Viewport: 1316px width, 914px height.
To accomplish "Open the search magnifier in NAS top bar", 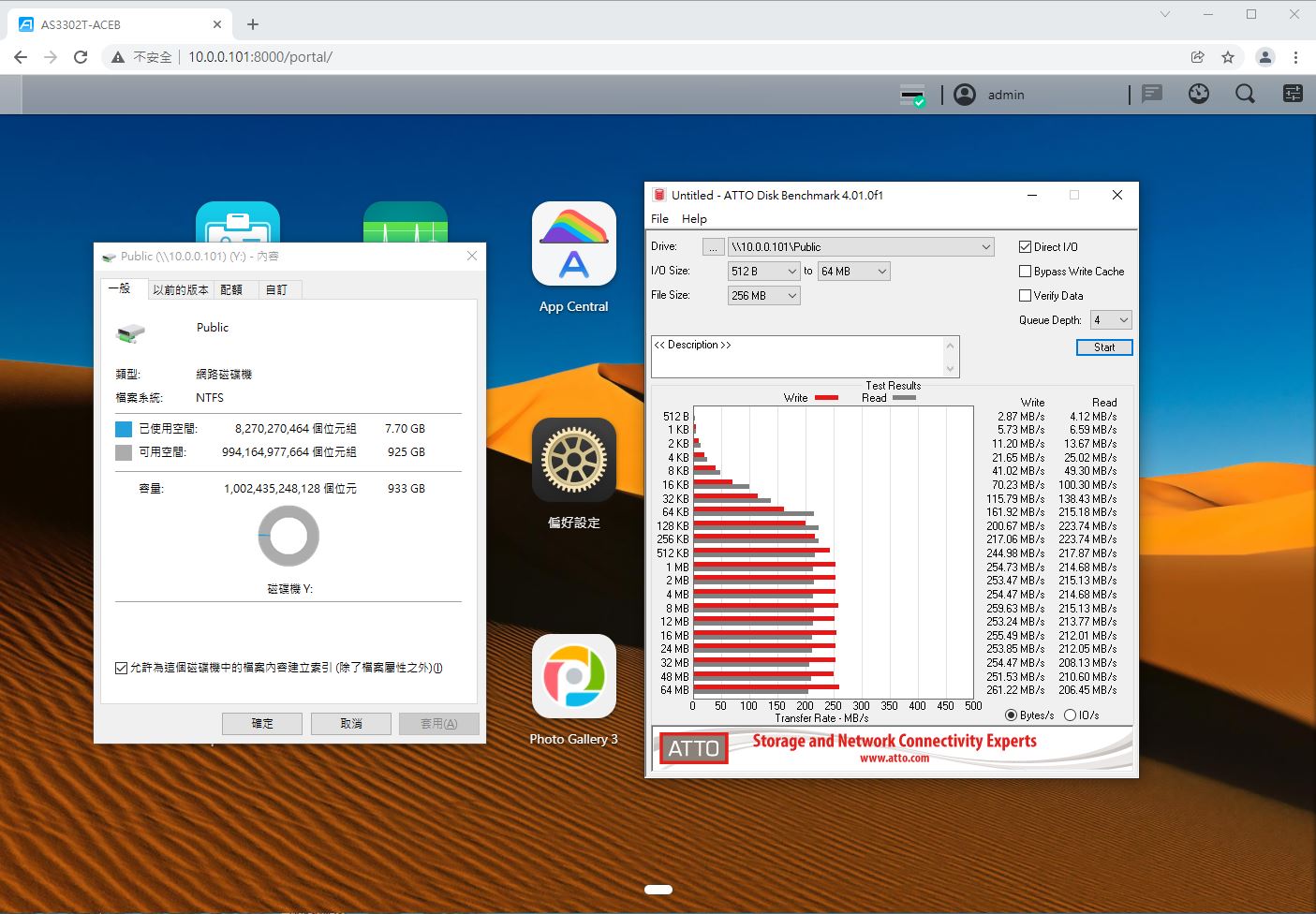I will 1245,94.
